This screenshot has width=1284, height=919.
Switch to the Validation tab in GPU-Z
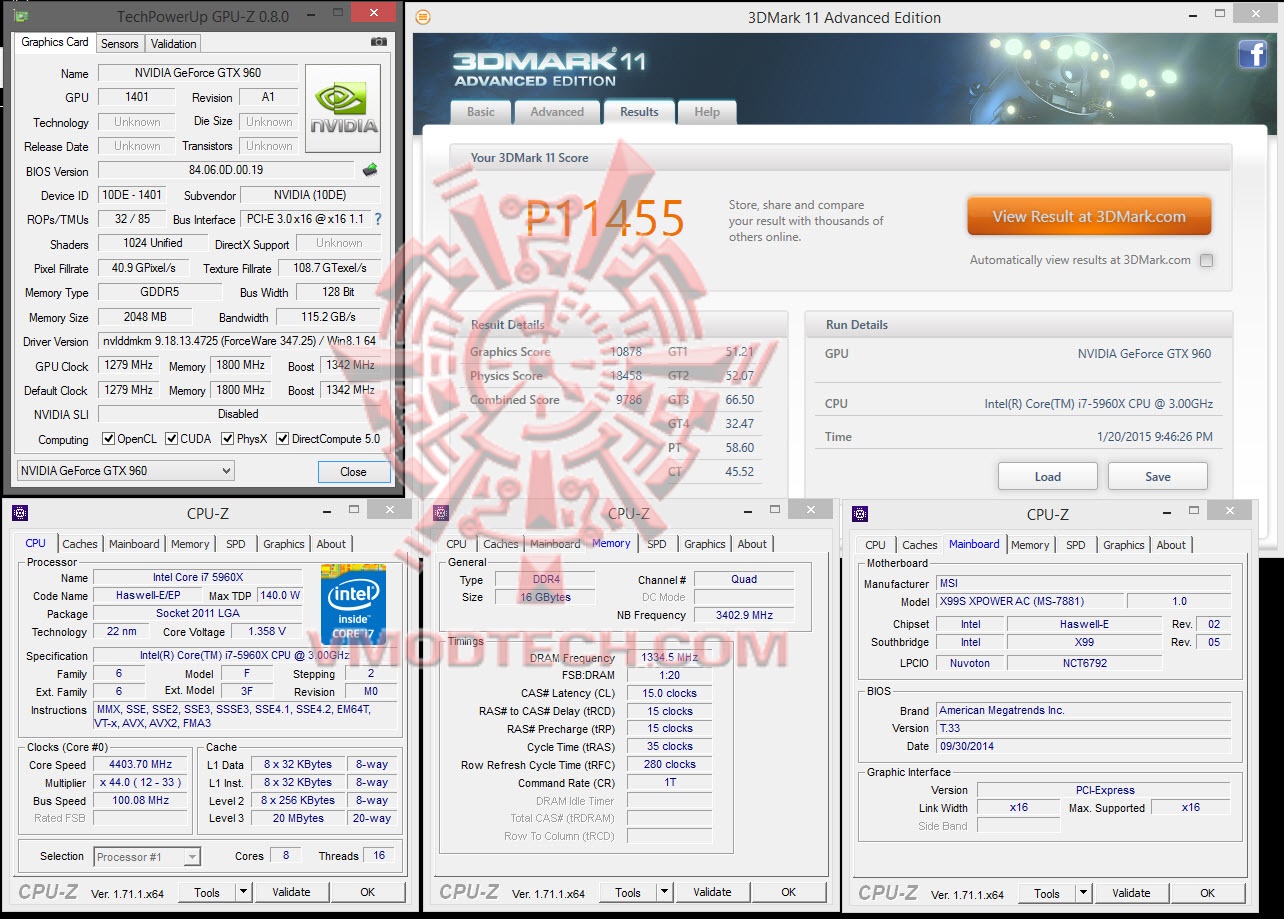point(174,44)
